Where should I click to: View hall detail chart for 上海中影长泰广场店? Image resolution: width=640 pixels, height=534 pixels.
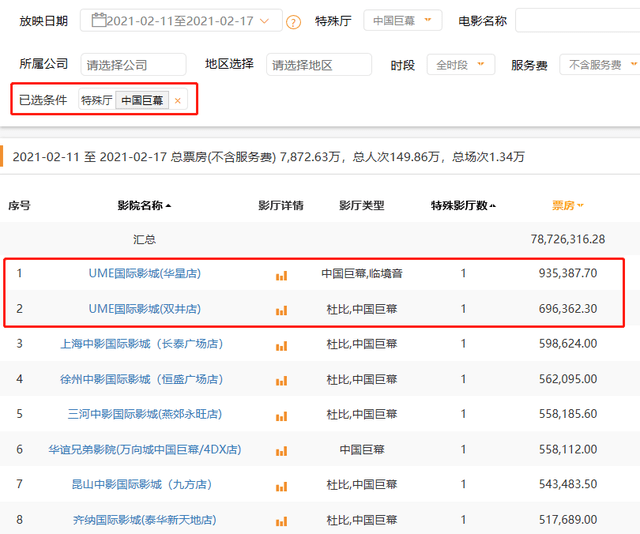tap(281, 346)
